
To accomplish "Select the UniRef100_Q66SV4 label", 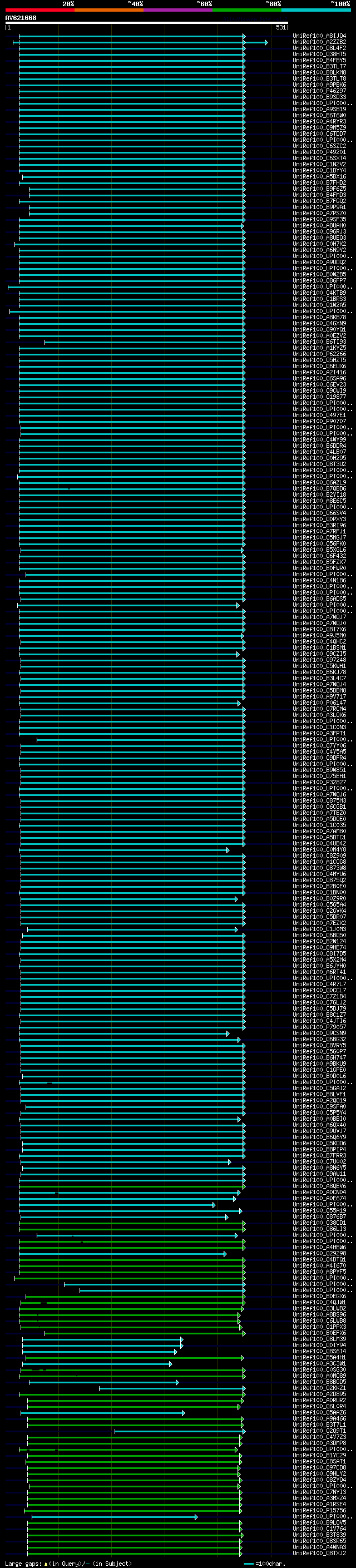I will (319, 513).
